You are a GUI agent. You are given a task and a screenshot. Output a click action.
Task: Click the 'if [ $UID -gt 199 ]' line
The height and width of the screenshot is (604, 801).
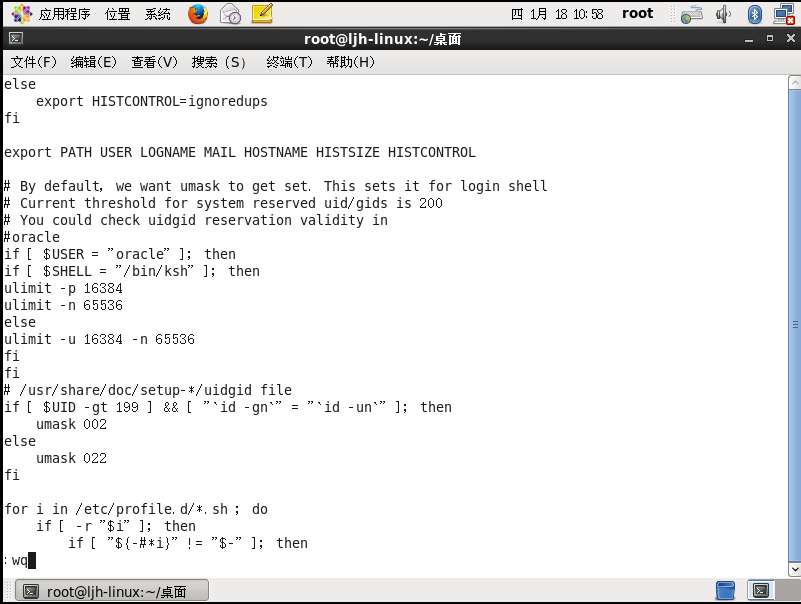pyautogui.click(x=228, y=407)
